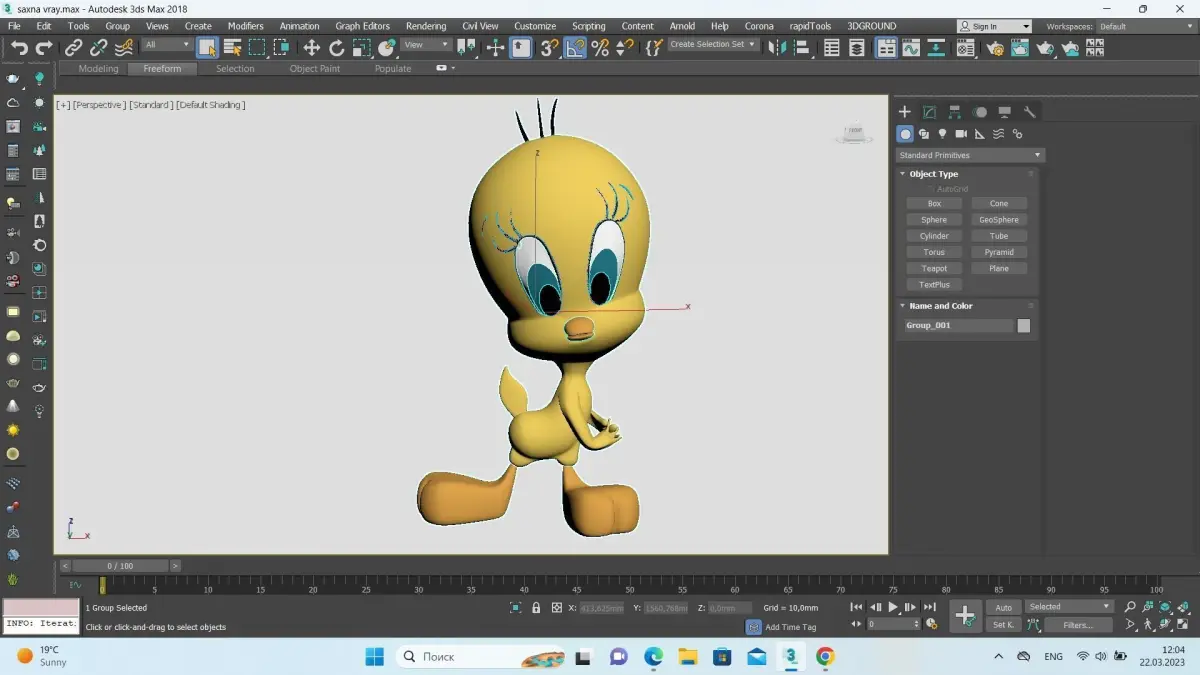The height and width of the screenshot is (675, 1200).
Task: Choose the Rectangular Selection Region tool
Action: point(257,47)
